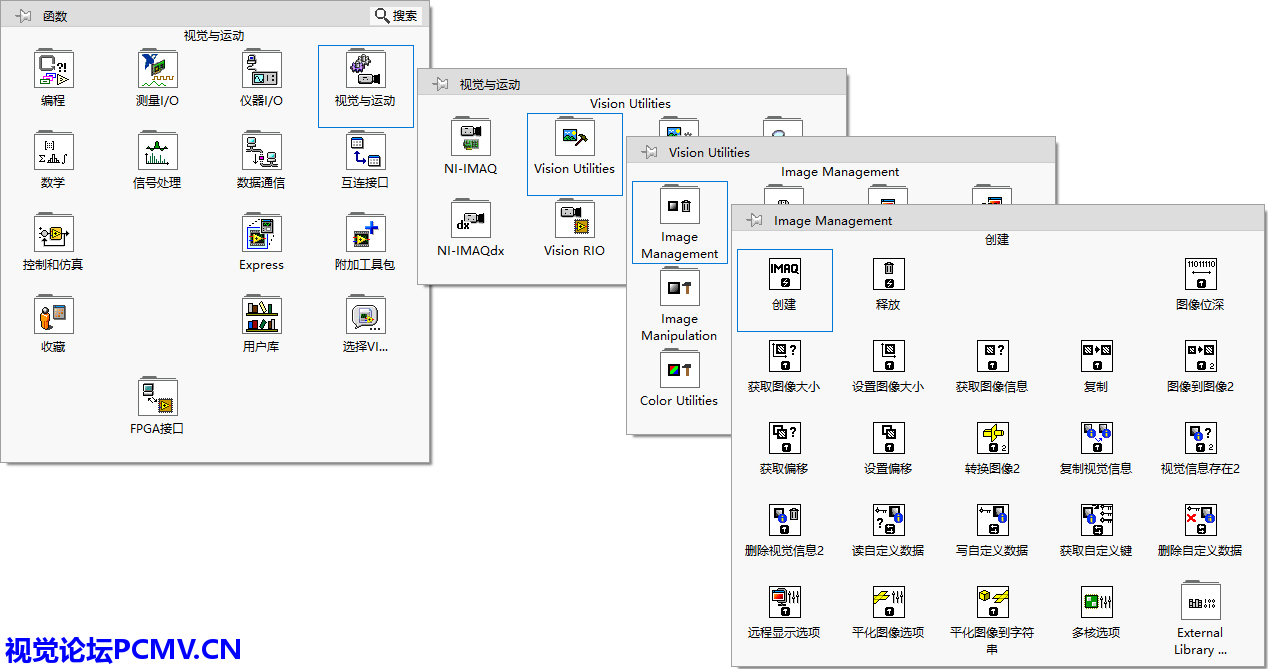1268x669 pixels.
Task: Select the 多核选项 function icon
Action: tap(1096, 602)
